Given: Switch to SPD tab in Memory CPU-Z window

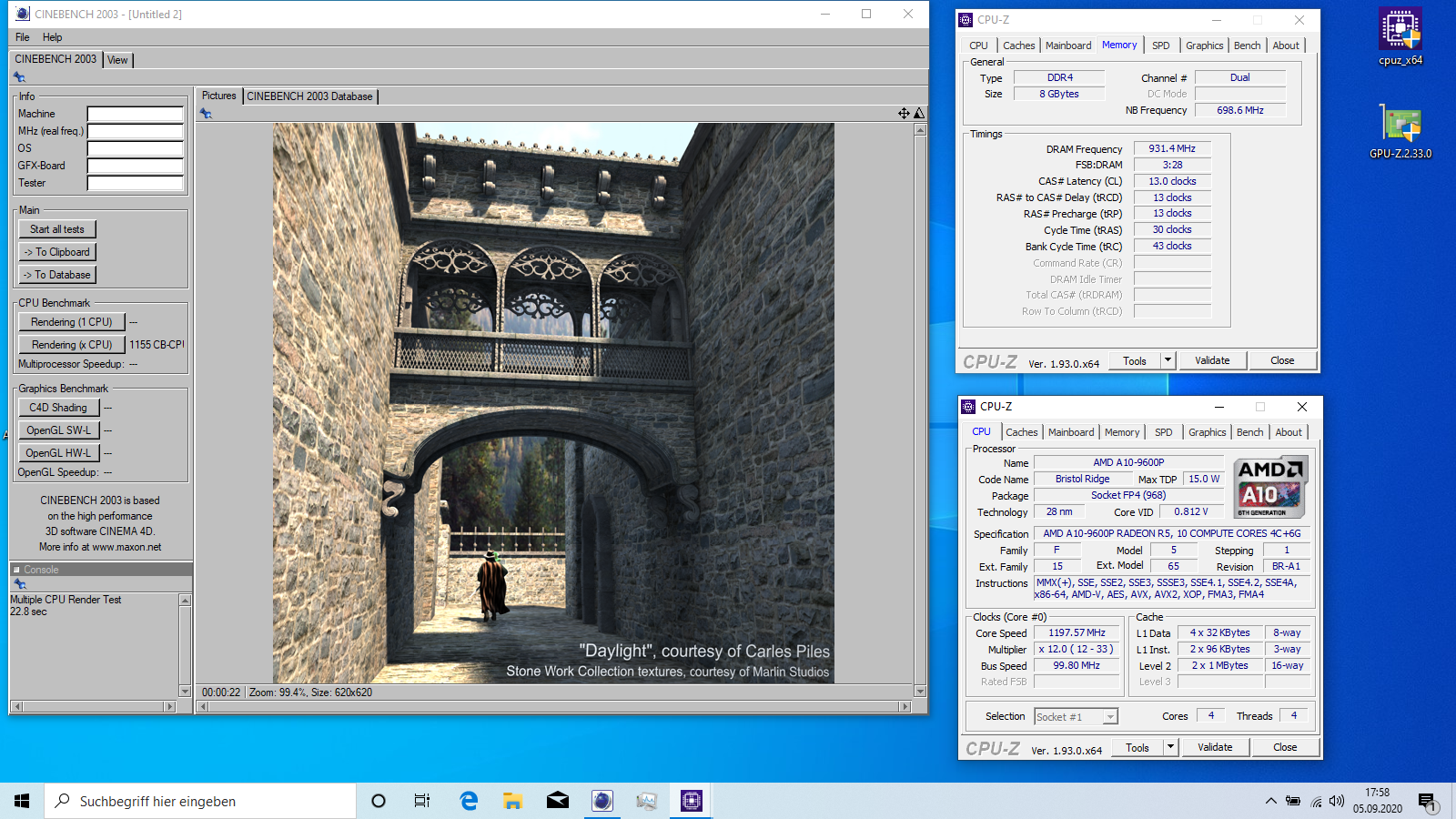Looking at the screenshot, I should click(x=1161, y=45).
